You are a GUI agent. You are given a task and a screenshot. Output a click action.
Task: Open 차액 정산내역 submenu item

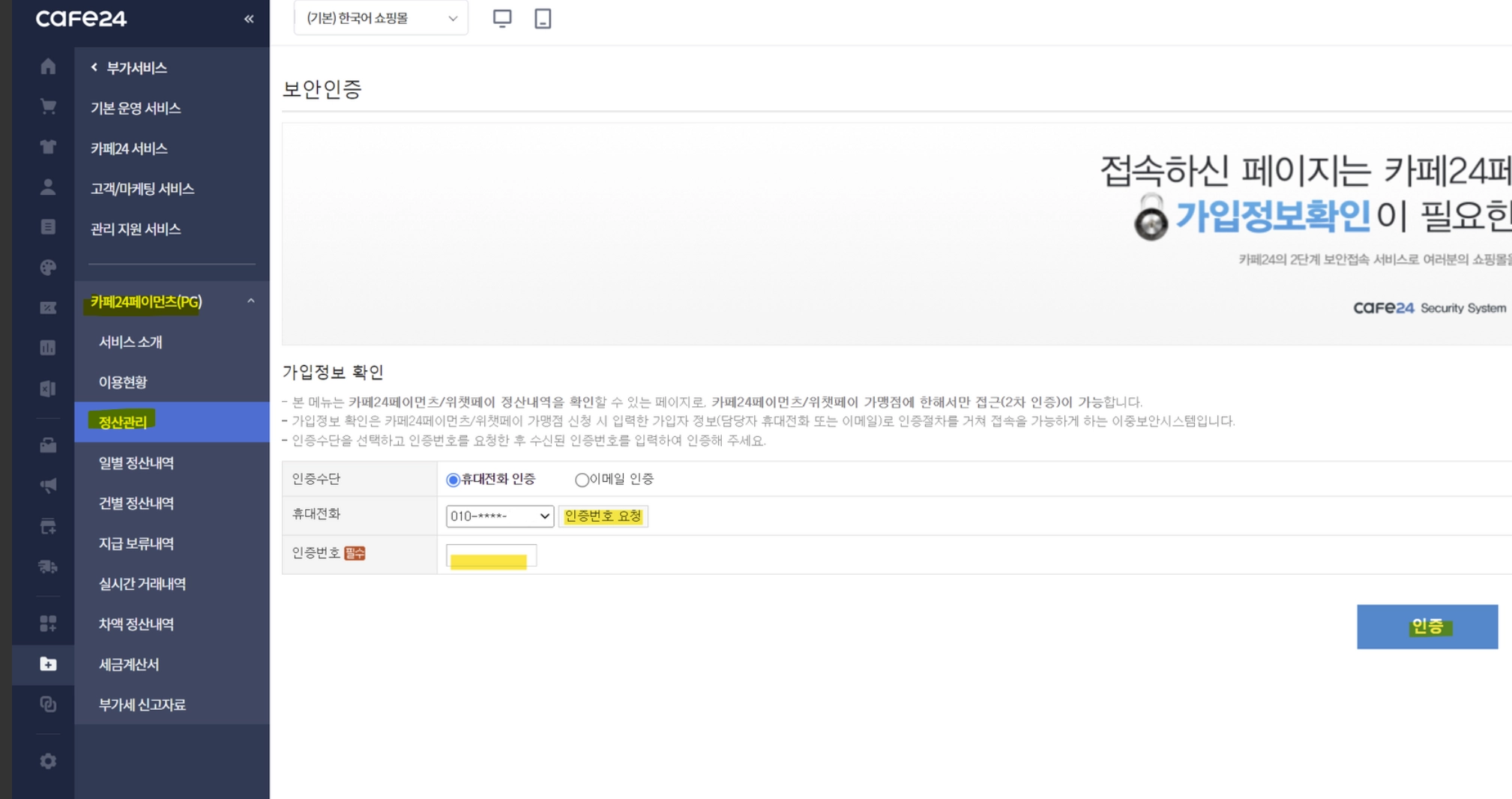[x=136, y=624]
